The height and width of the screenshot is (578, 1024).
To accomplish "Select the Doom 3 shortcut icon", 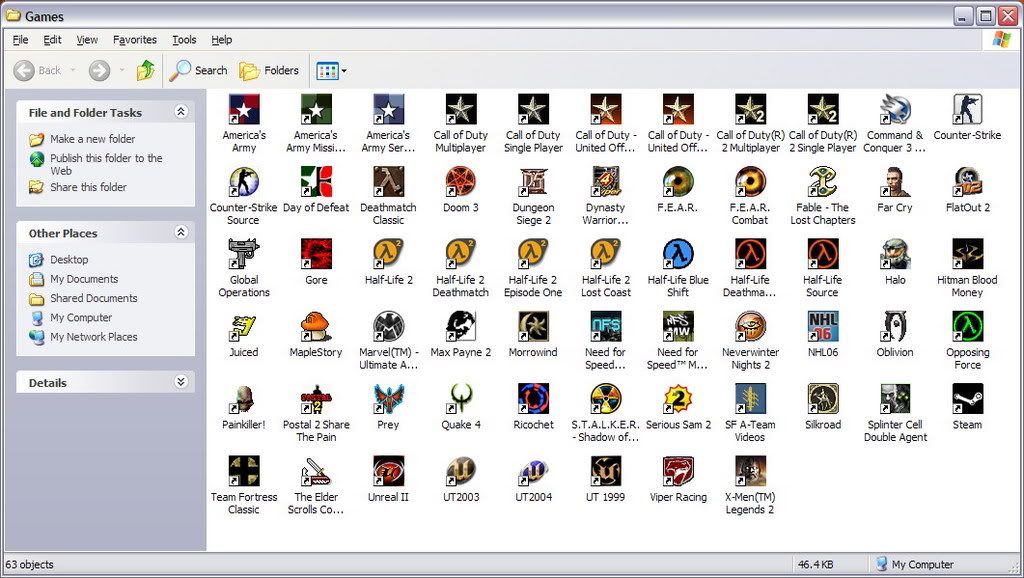I will click(x=461, y=183).
